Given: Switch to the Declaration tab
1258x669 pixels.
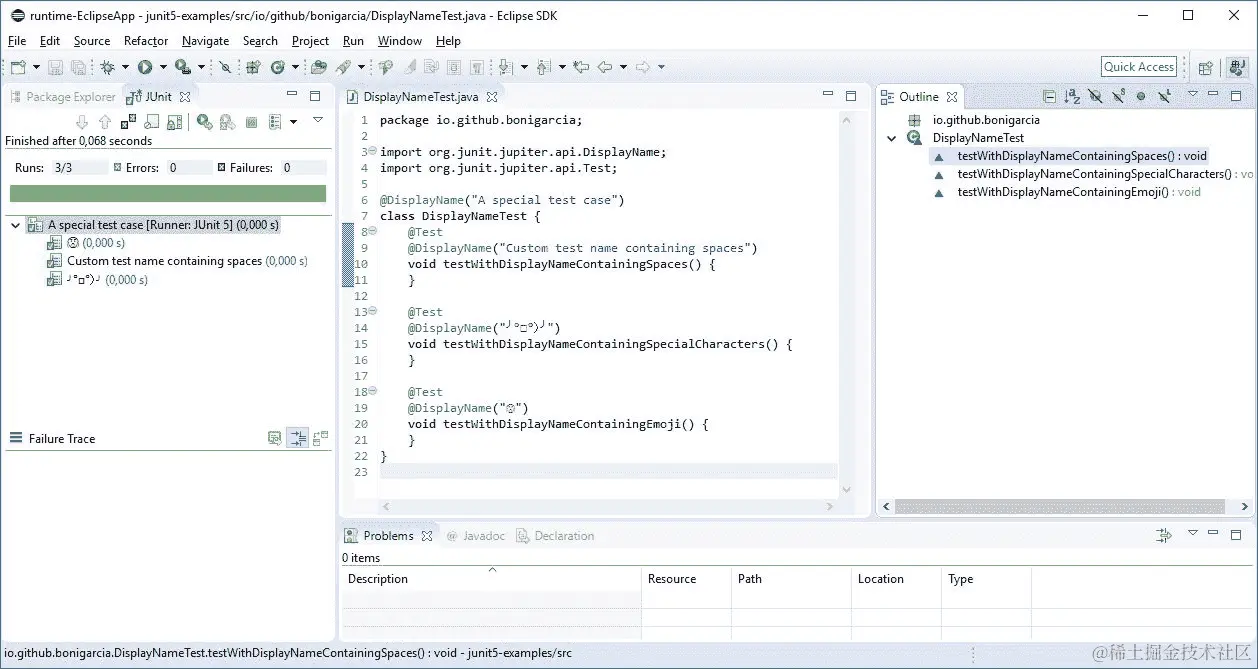Looking at the screenshot, I should [x=555, y=536].
